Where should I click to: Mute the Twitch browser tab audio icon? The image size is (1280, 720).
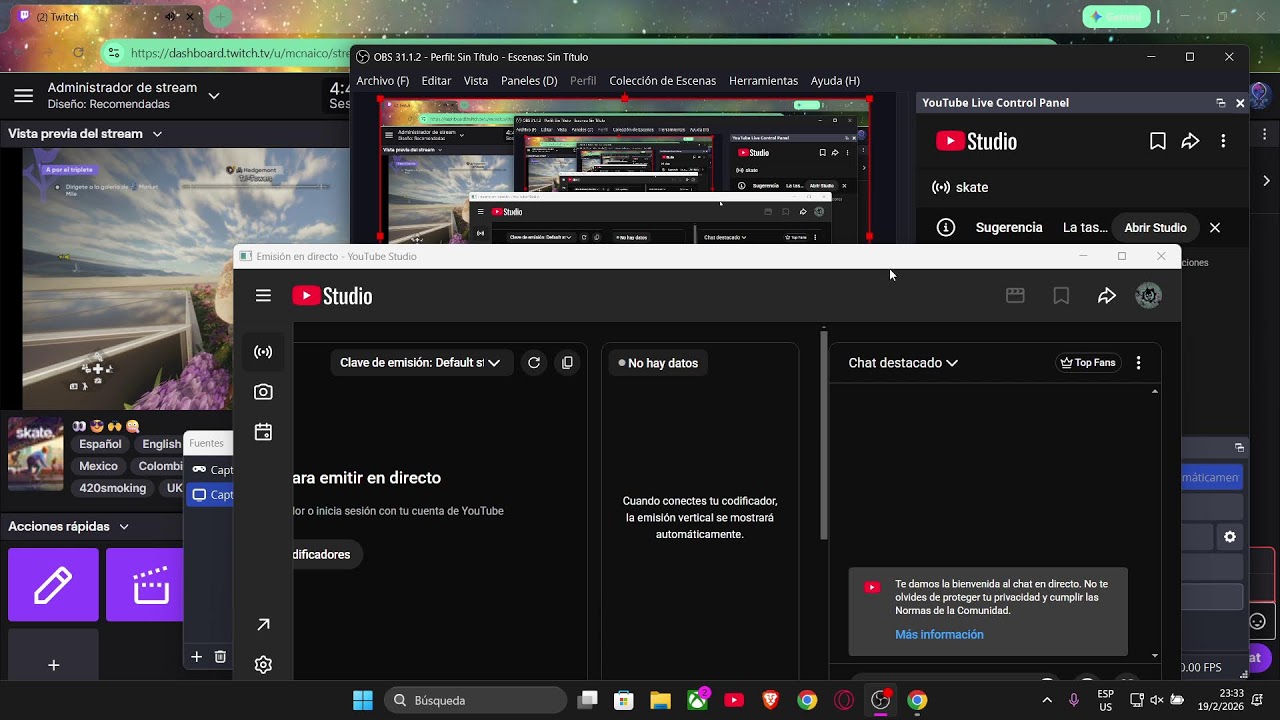coord(170,17)
